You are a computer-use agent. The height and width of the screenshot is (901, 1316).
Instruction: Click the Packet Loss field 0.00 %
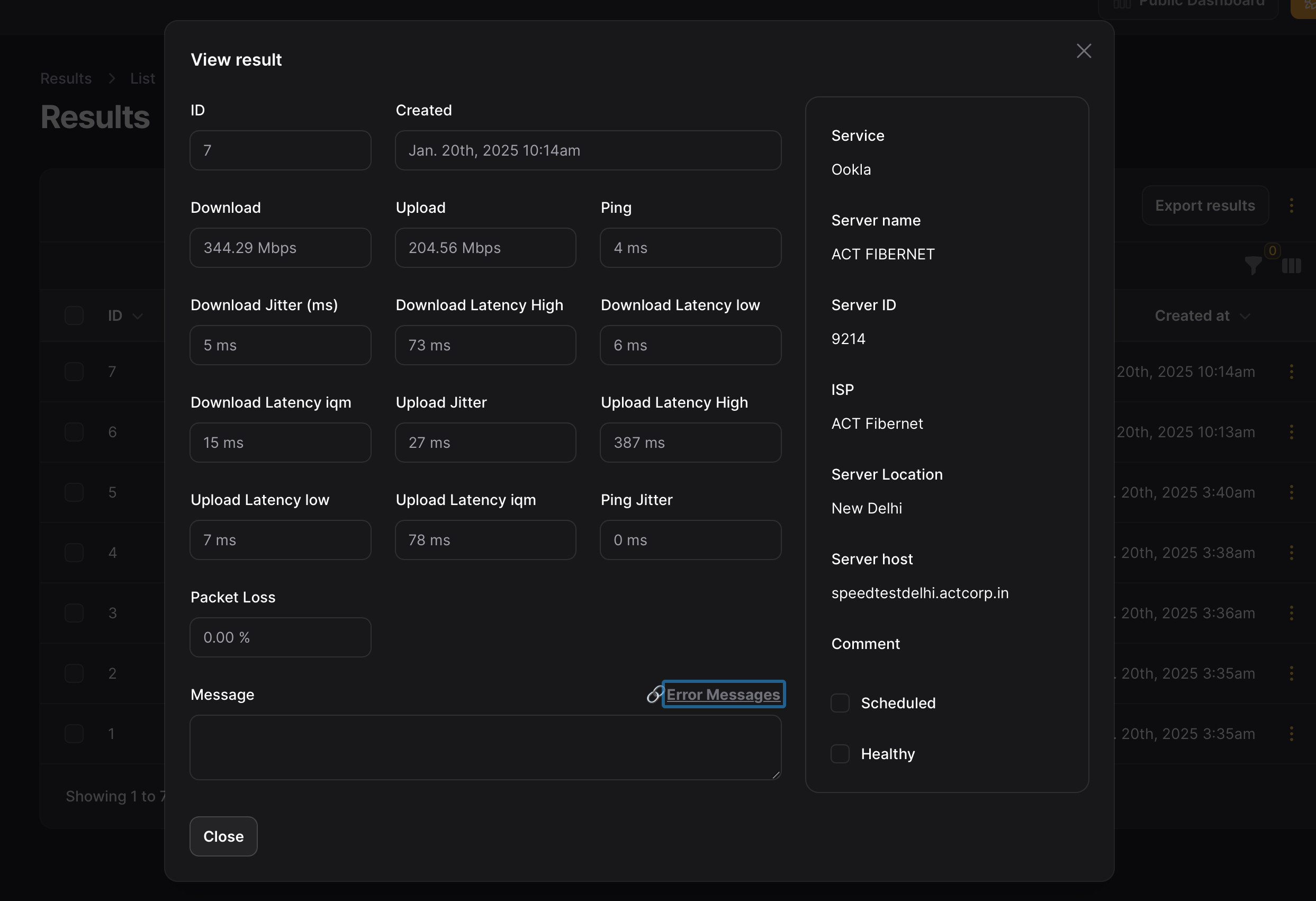(281, 637)
